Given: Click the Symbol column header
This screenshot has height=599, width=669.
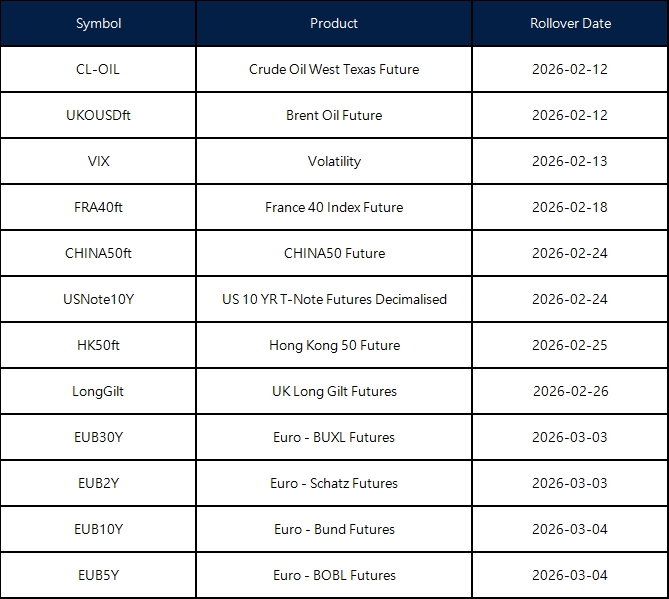Looking at the screenshot, I should click(x=98, y=23).
